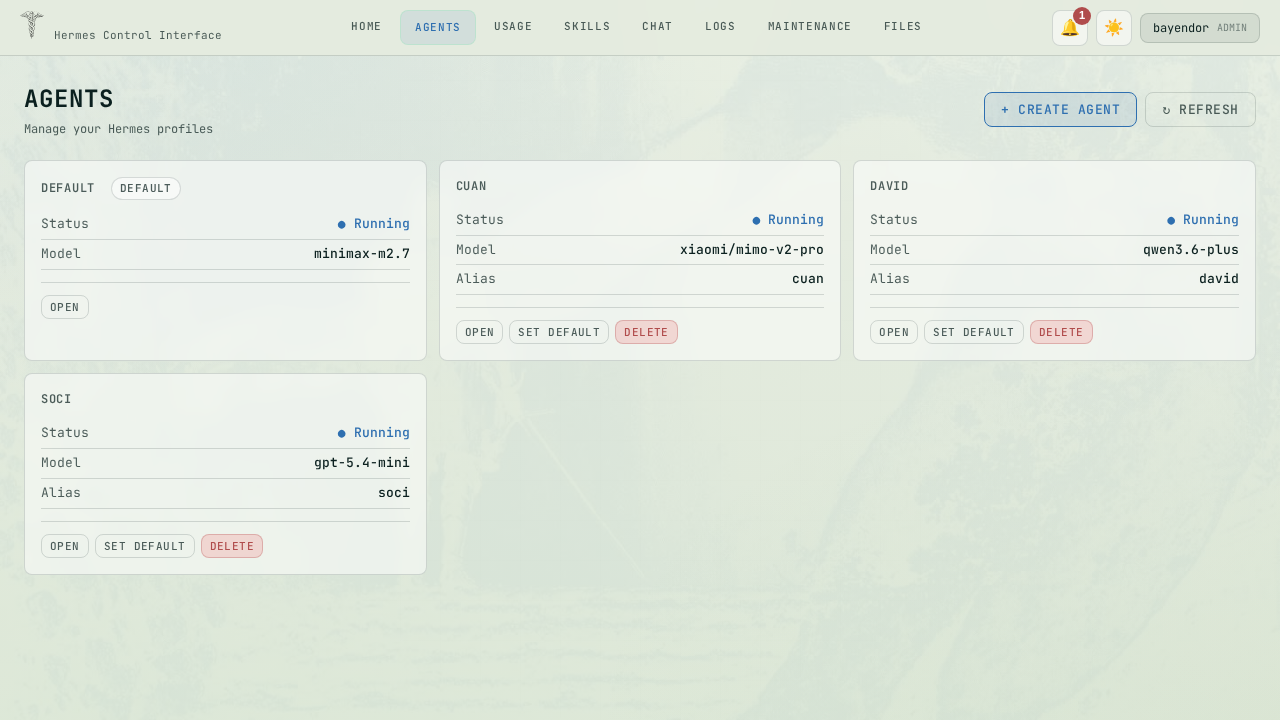Click the SOCI card title

point(56,399)
